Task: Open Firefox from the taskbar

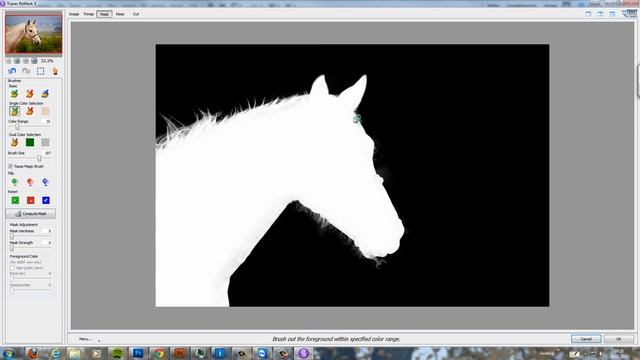Action: (34, 353)
